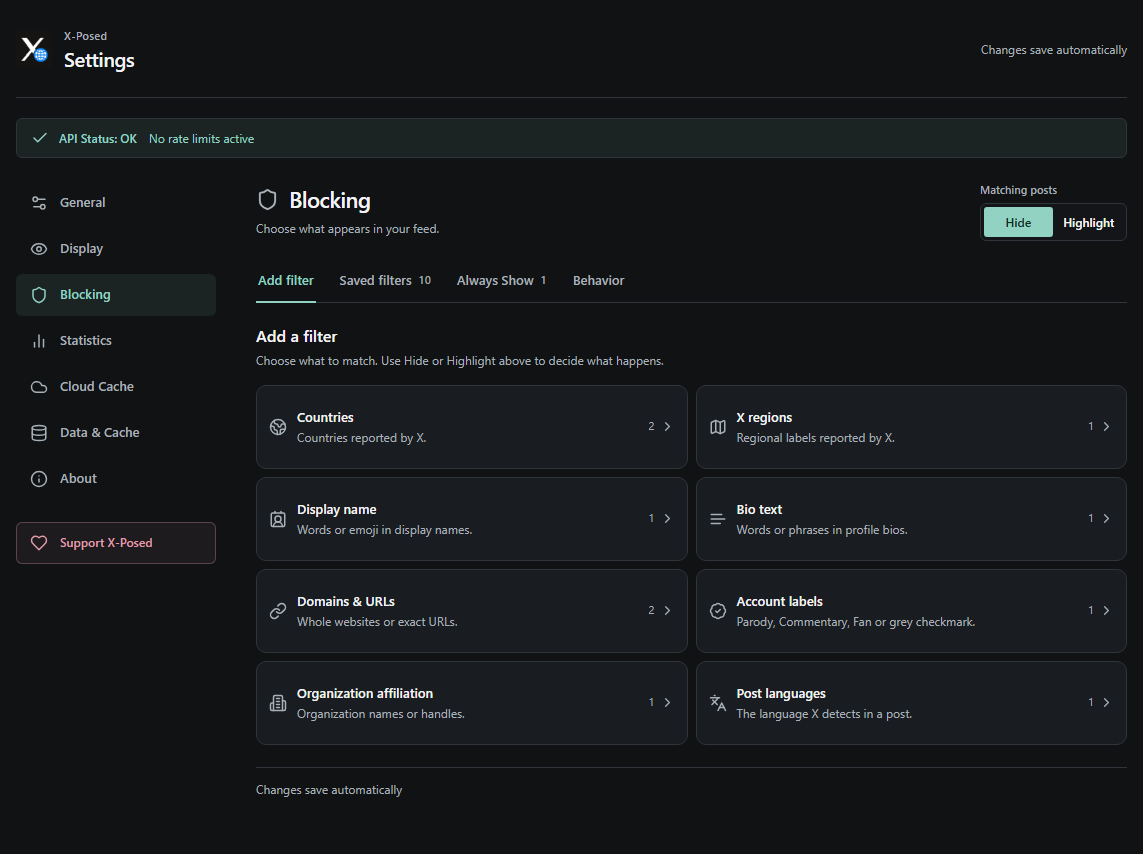The width and height of the screenshot is (1143, 854).
Task: Click the Countries count number 2
Action: (x=651, y=426)
